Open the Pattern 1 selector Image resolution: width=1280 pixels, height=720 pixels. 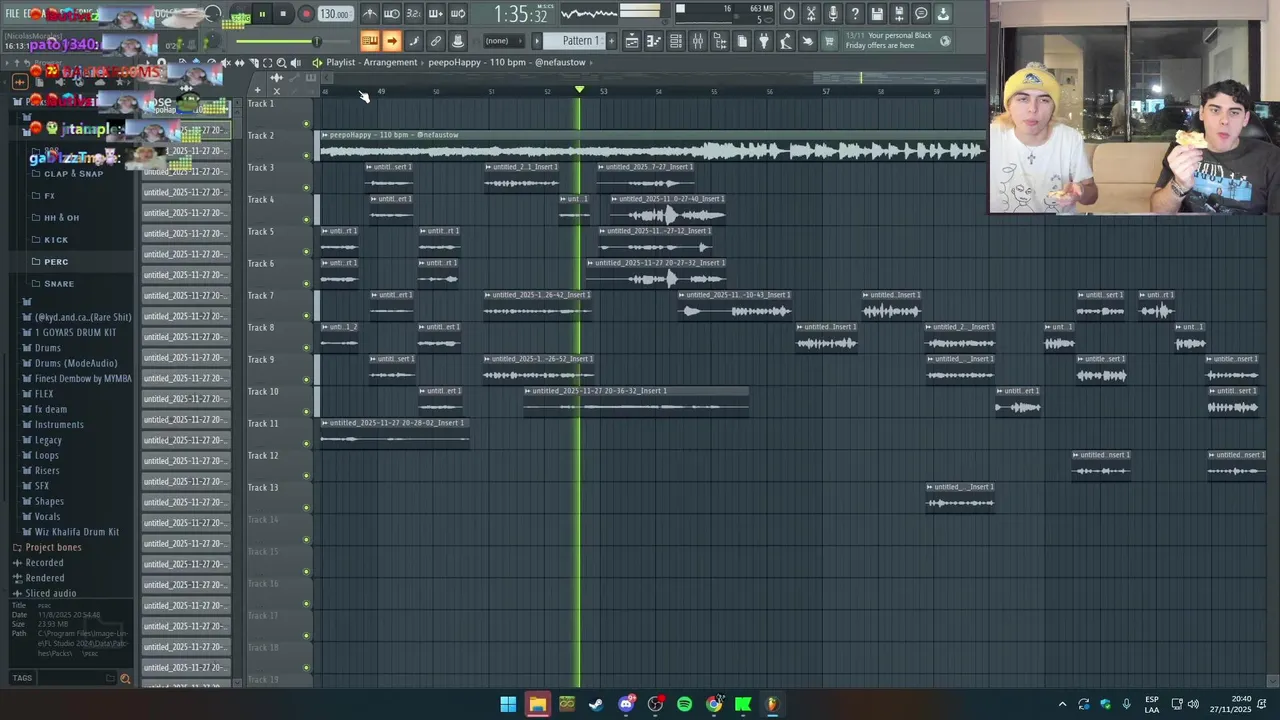click(x=580, y=41)
